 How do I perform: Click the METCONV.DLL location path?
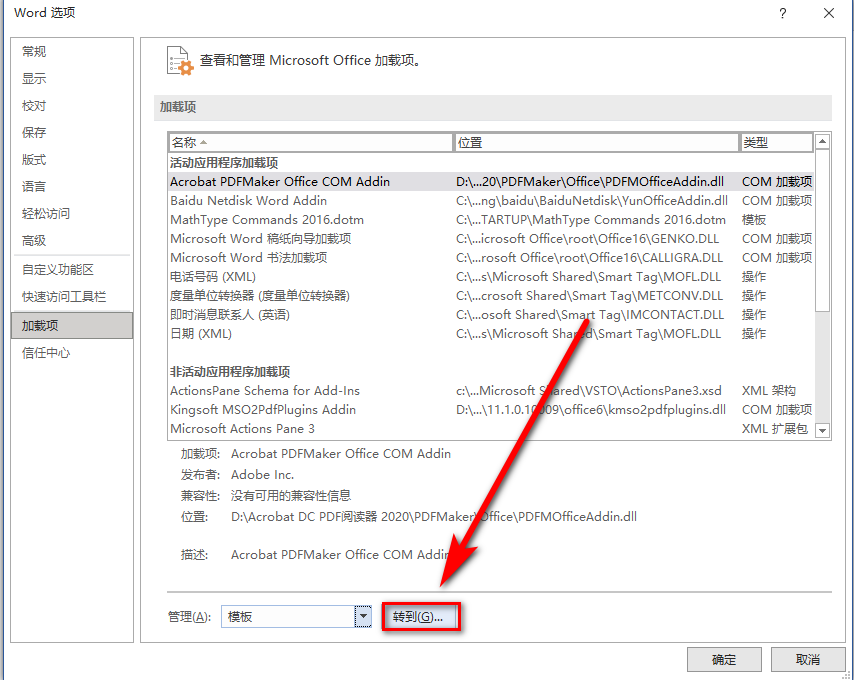pos(589,296)
